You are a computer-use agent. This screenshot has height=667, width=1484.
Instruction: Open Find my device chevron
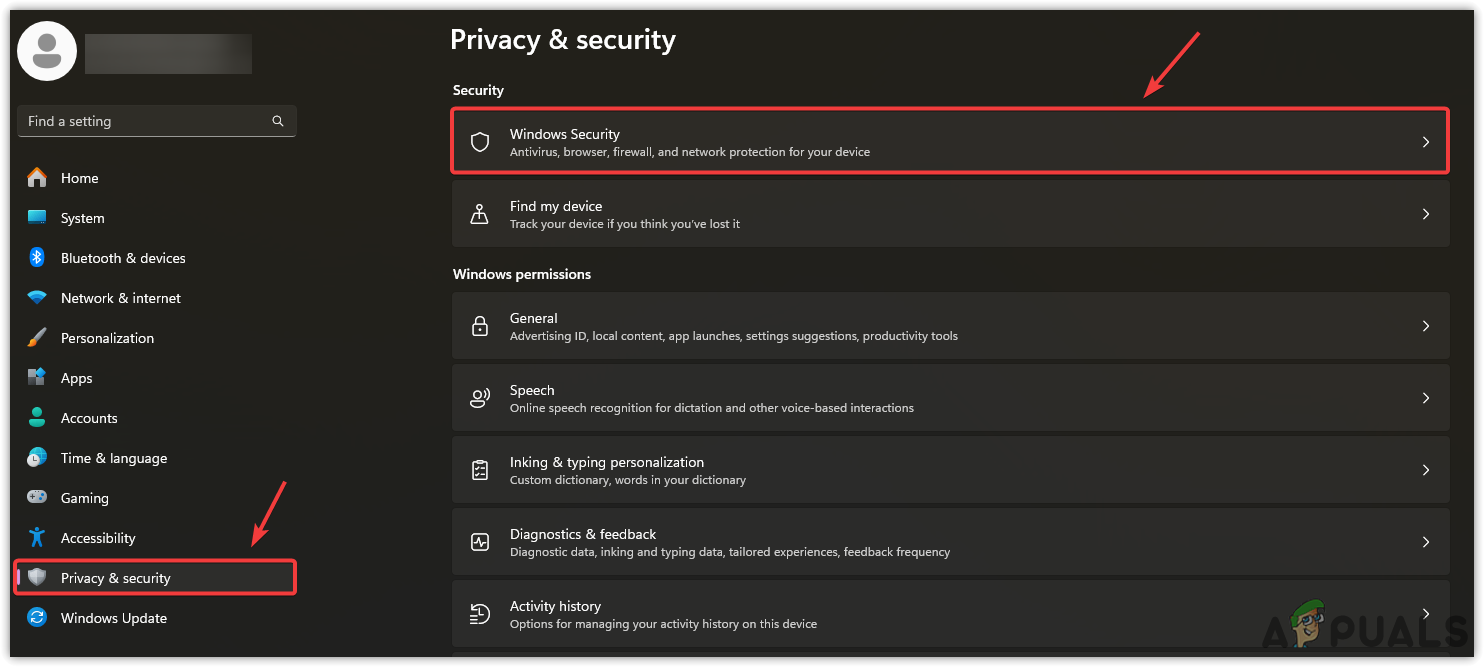(1426, 214)
